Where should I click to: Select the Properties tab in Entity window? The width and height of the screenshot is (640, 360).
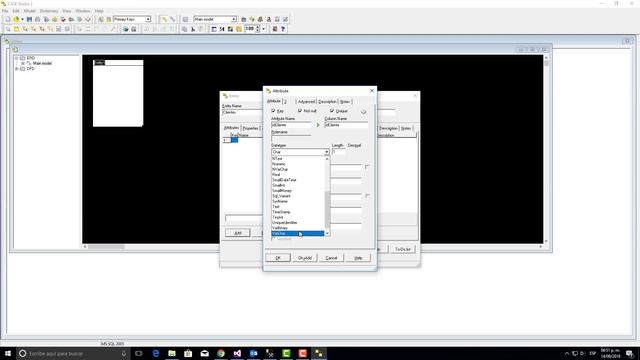tap(250, 128)
